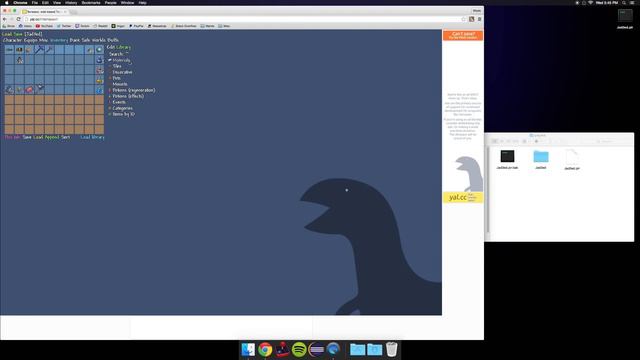Open Spotlight search in menu bar
640x360 pixels.
click(x=624, y=2)
